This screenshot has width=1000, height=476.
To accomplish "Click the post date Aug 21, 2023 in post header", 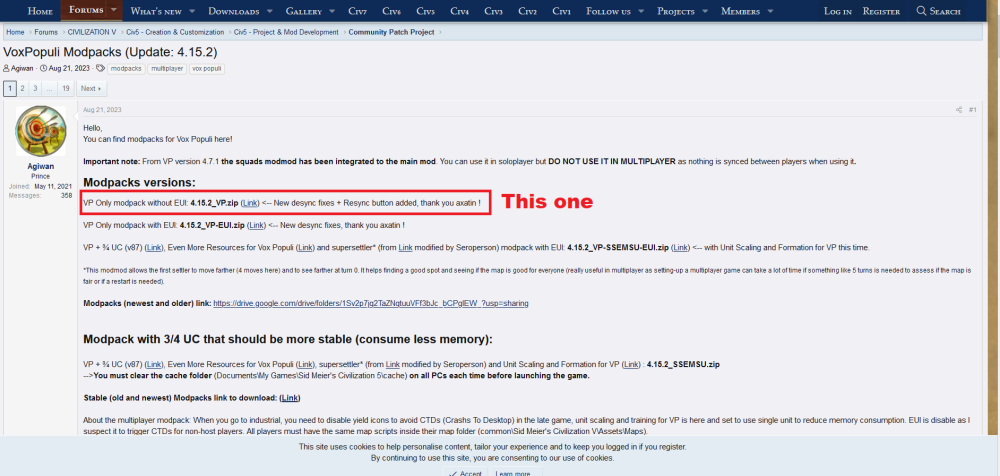I will (x=102, y=110).
